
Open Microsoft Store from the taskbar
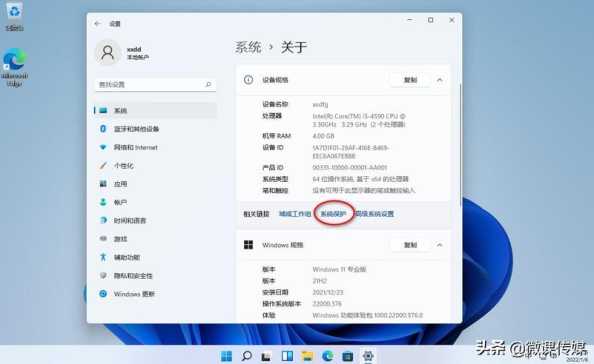(348, 356)
